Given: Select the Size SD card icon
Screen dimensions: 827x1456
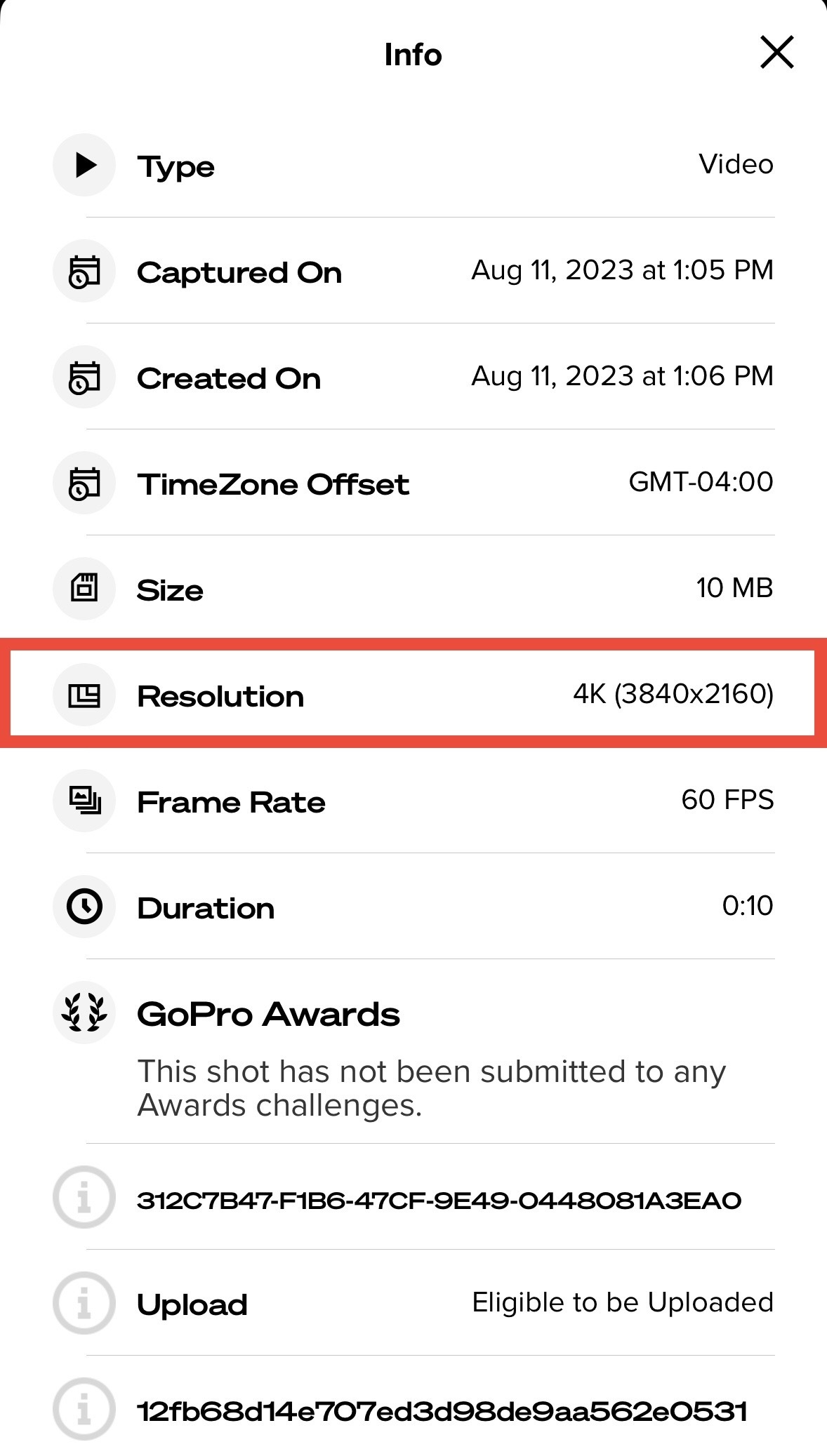Looking at the screenshot, I should point(84,589).
